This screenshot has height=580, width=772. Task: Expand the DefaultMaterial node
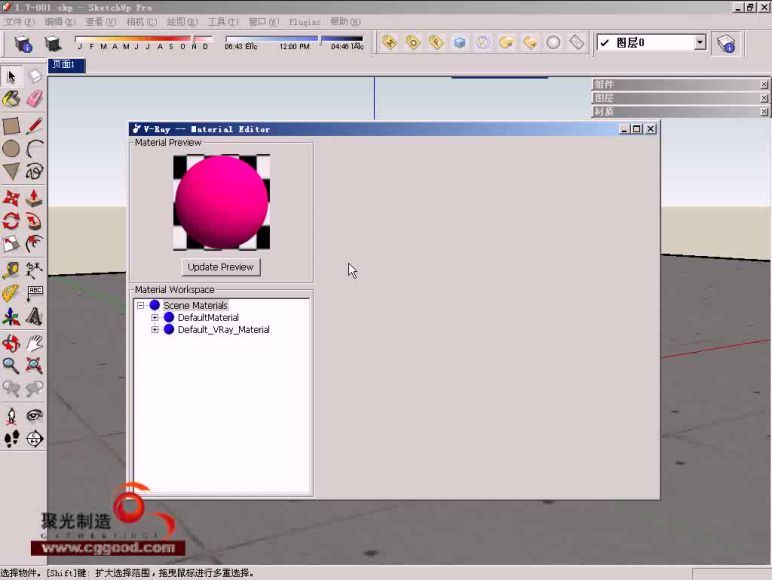coord(155,318)
